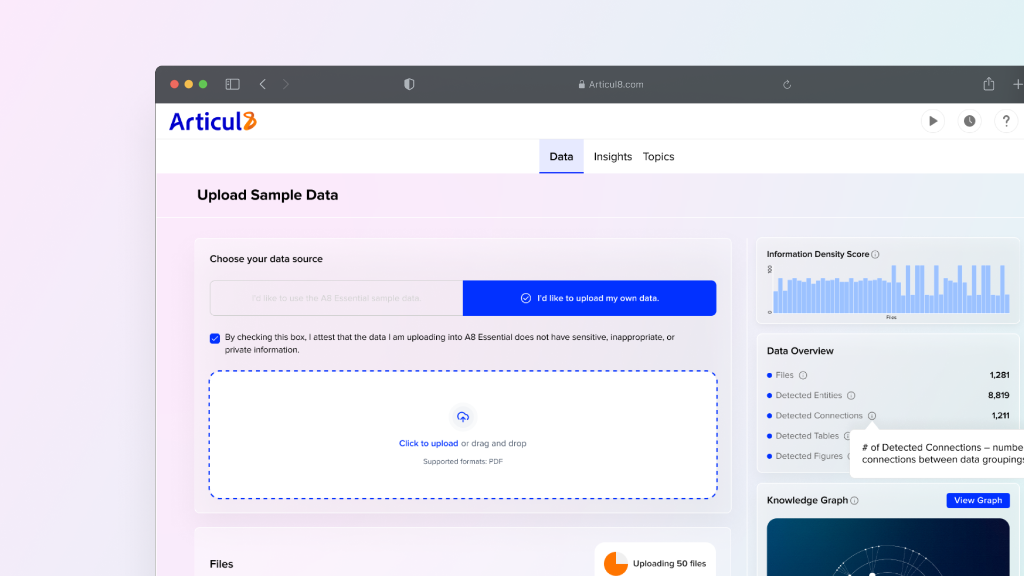The image size is (1024, 576).
Task: Click the View Graph button
Action: pos(978,500)
